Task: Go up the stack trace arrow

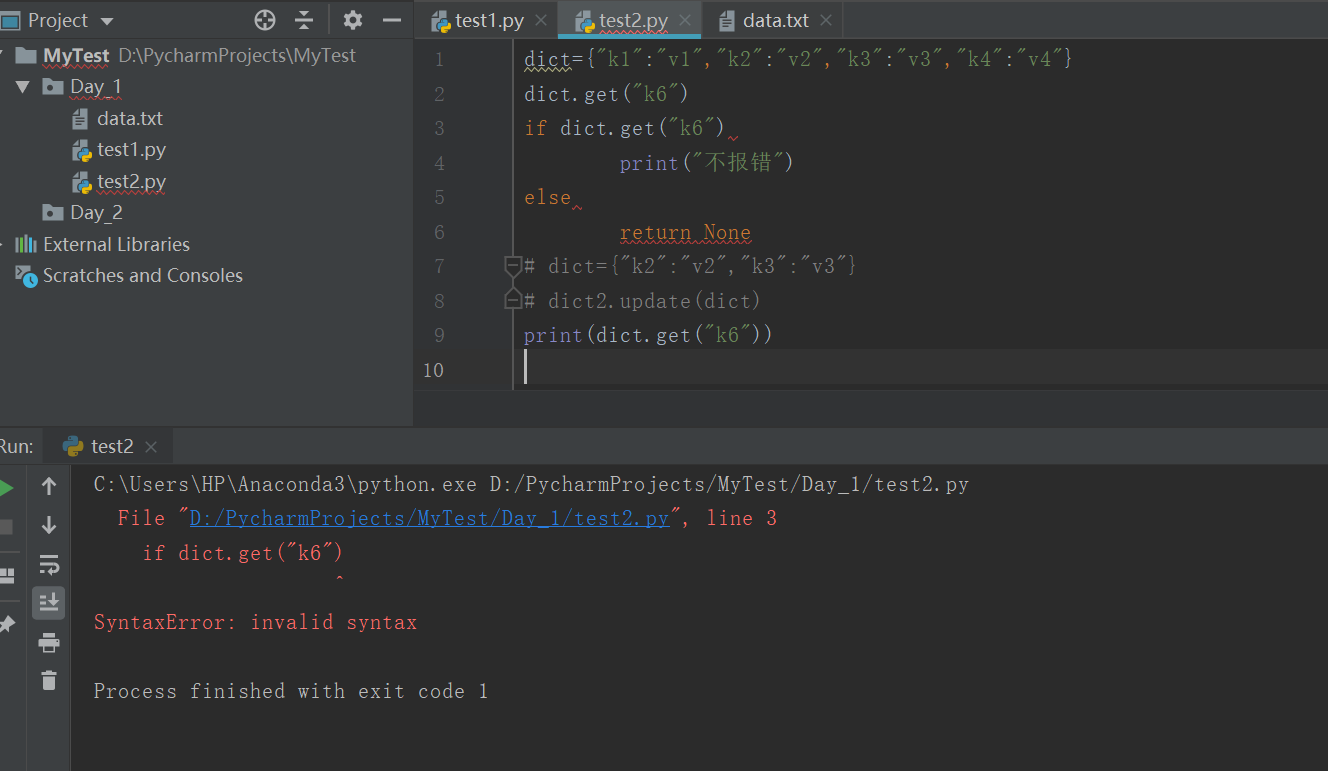Action: tap(48, 487)
